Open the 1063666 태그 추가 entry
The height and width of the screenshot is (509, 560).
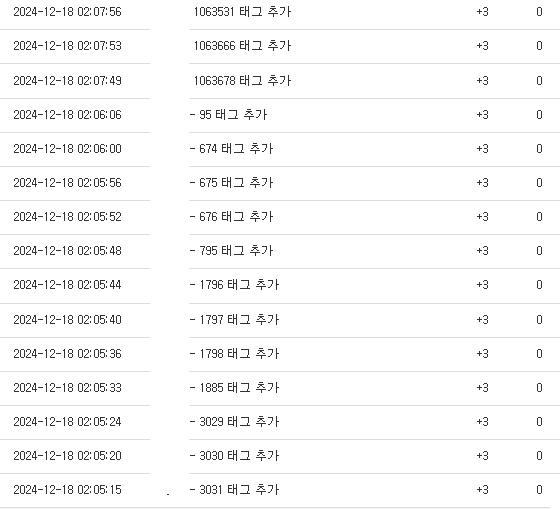(242, 46)
